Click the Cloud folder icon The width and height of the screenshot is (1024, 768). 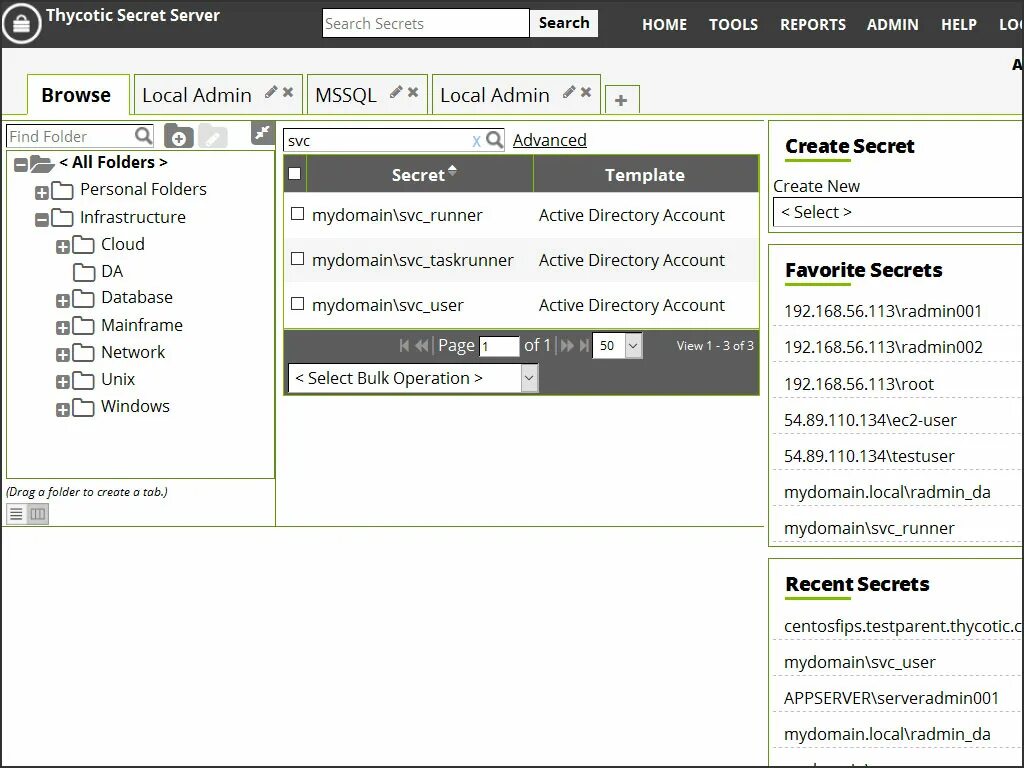83,244
